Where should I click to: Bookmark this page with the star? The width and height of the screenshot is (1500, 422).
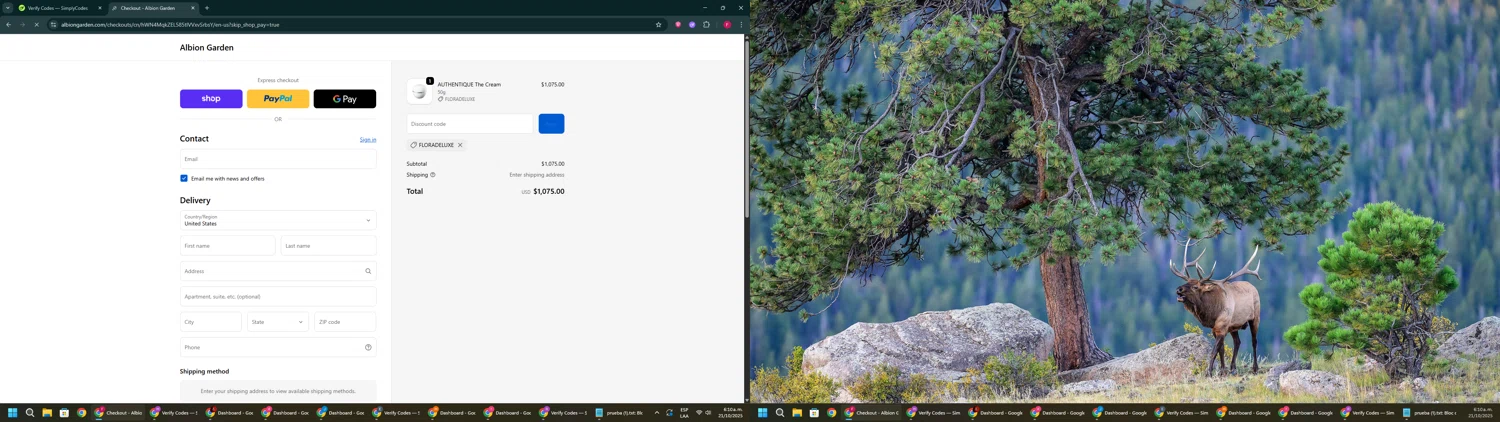(x=658, y=25)
